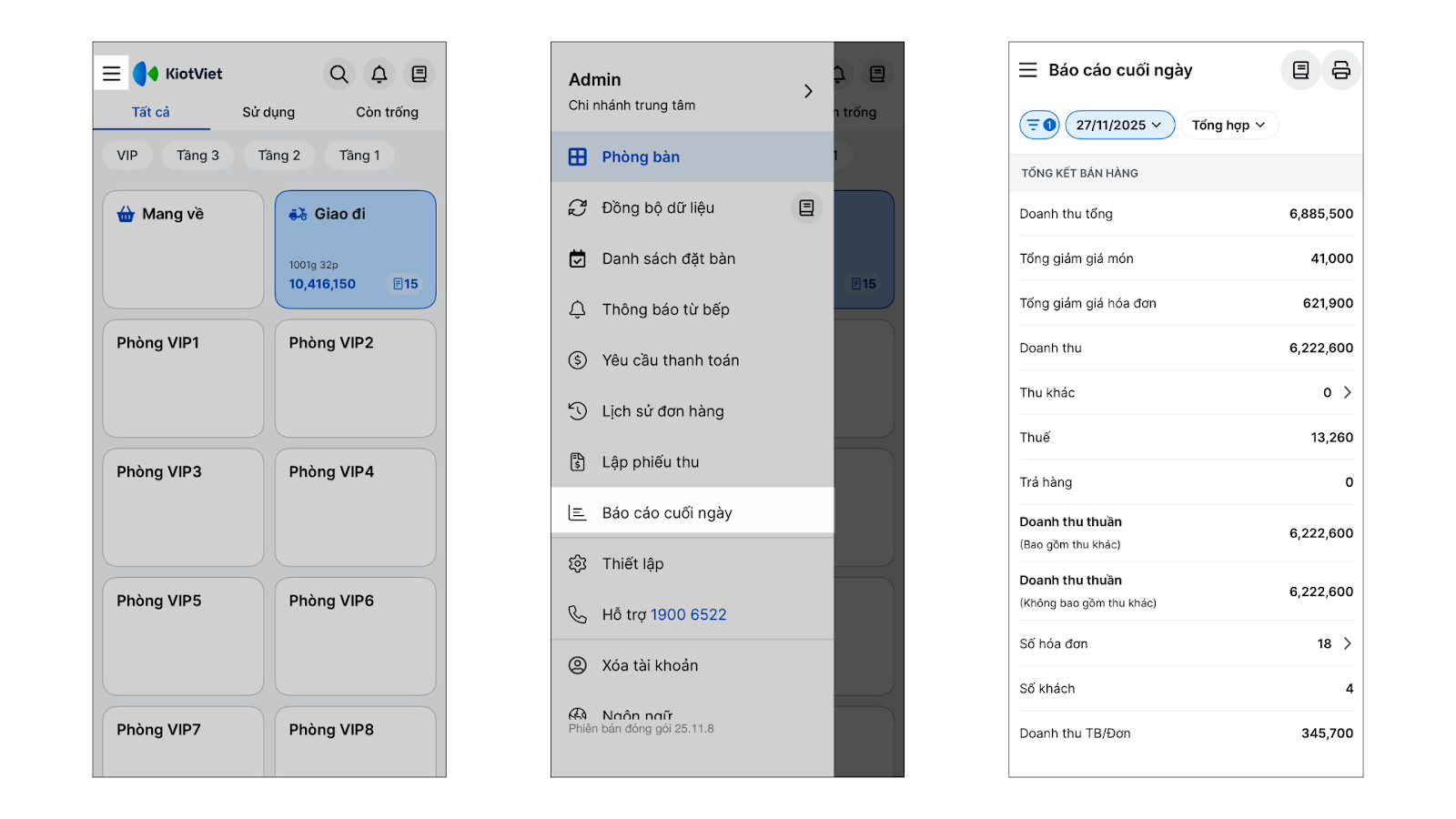Open the order notes icon next to the bell
This screenshot has width=1456, height=819.
420,74
